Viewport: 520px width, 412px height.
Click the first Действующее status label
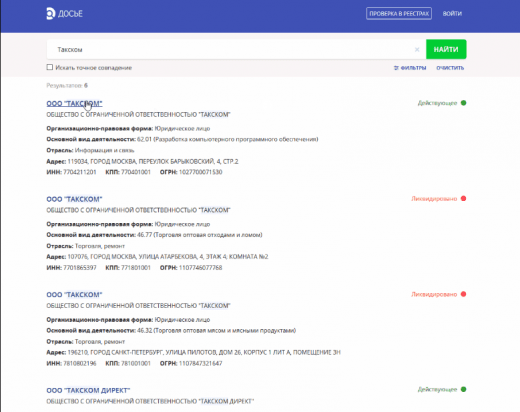[x=437, y=103]
